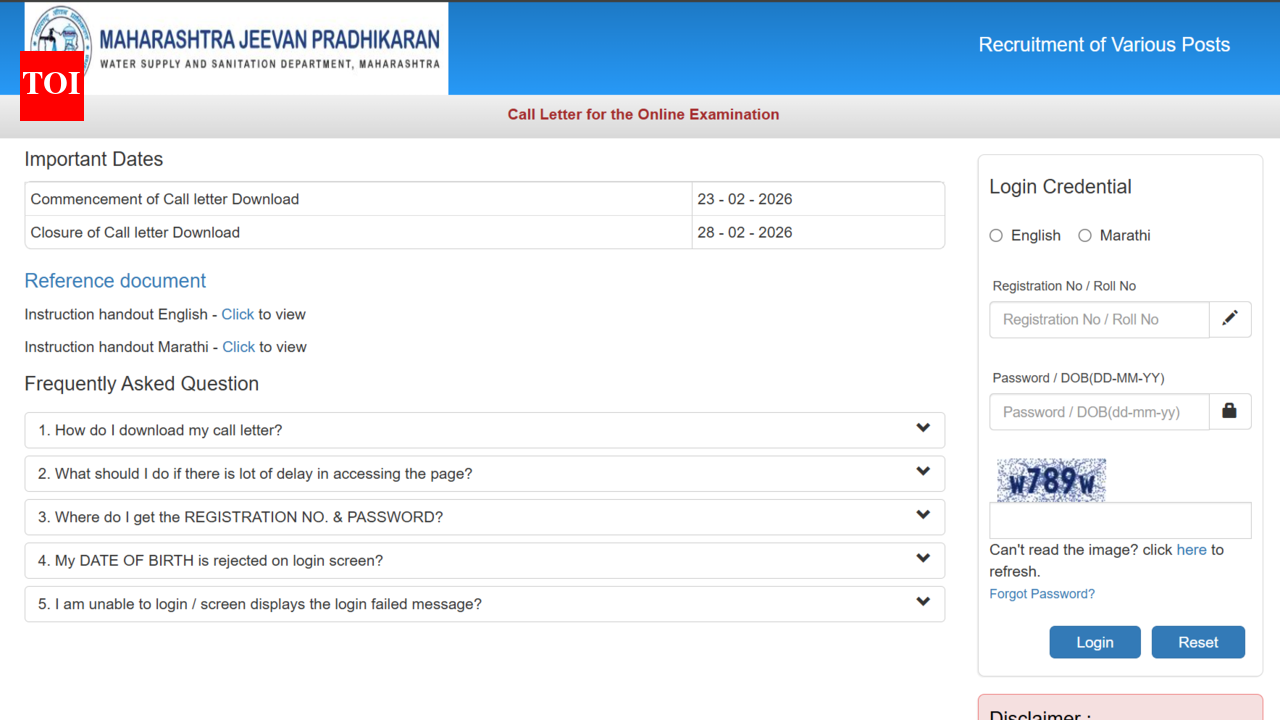Image resolution: width=1280 pixels, height=720 pixels.
Task: Click here to refresh the captcha
Action: pyautogui.click(x=1191, y=549)
